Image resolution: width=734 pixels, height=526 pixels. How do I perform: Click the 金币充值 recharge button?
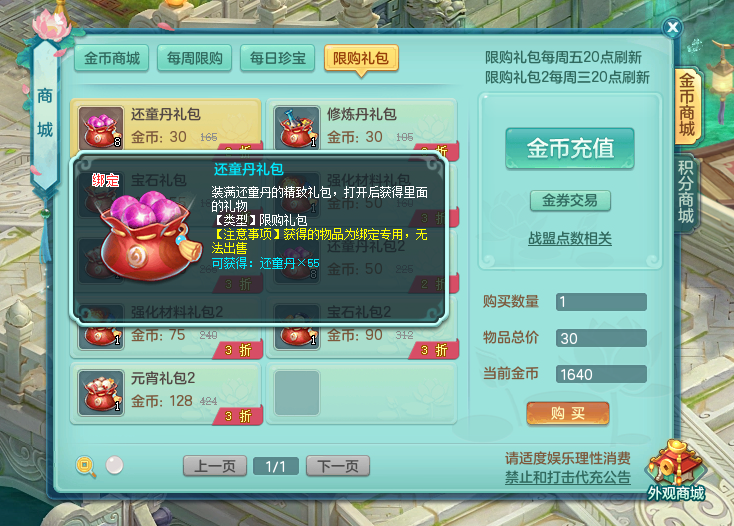click(570, 148)
